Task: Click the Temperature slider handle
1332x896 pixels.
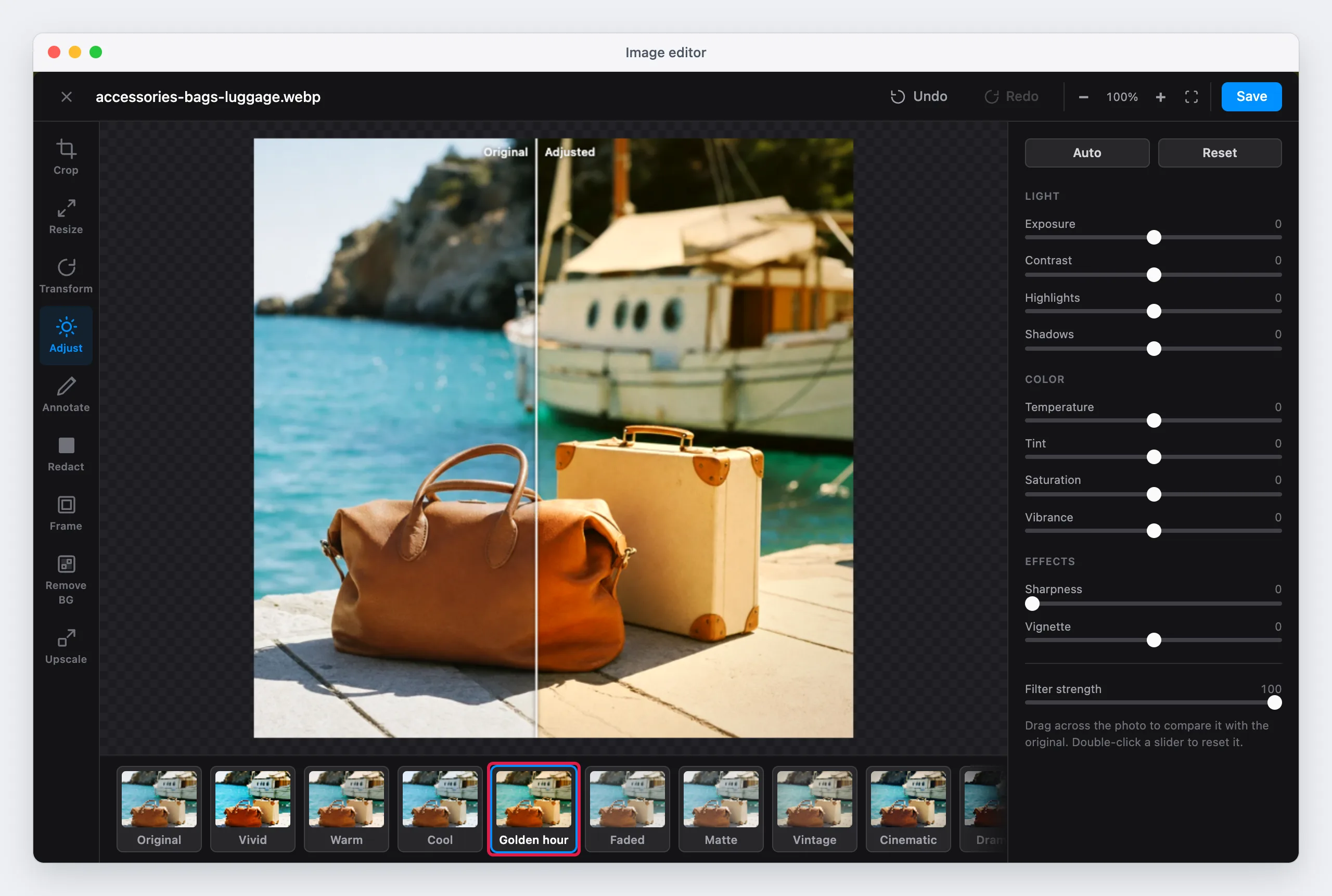Action: pos(1153,420)
